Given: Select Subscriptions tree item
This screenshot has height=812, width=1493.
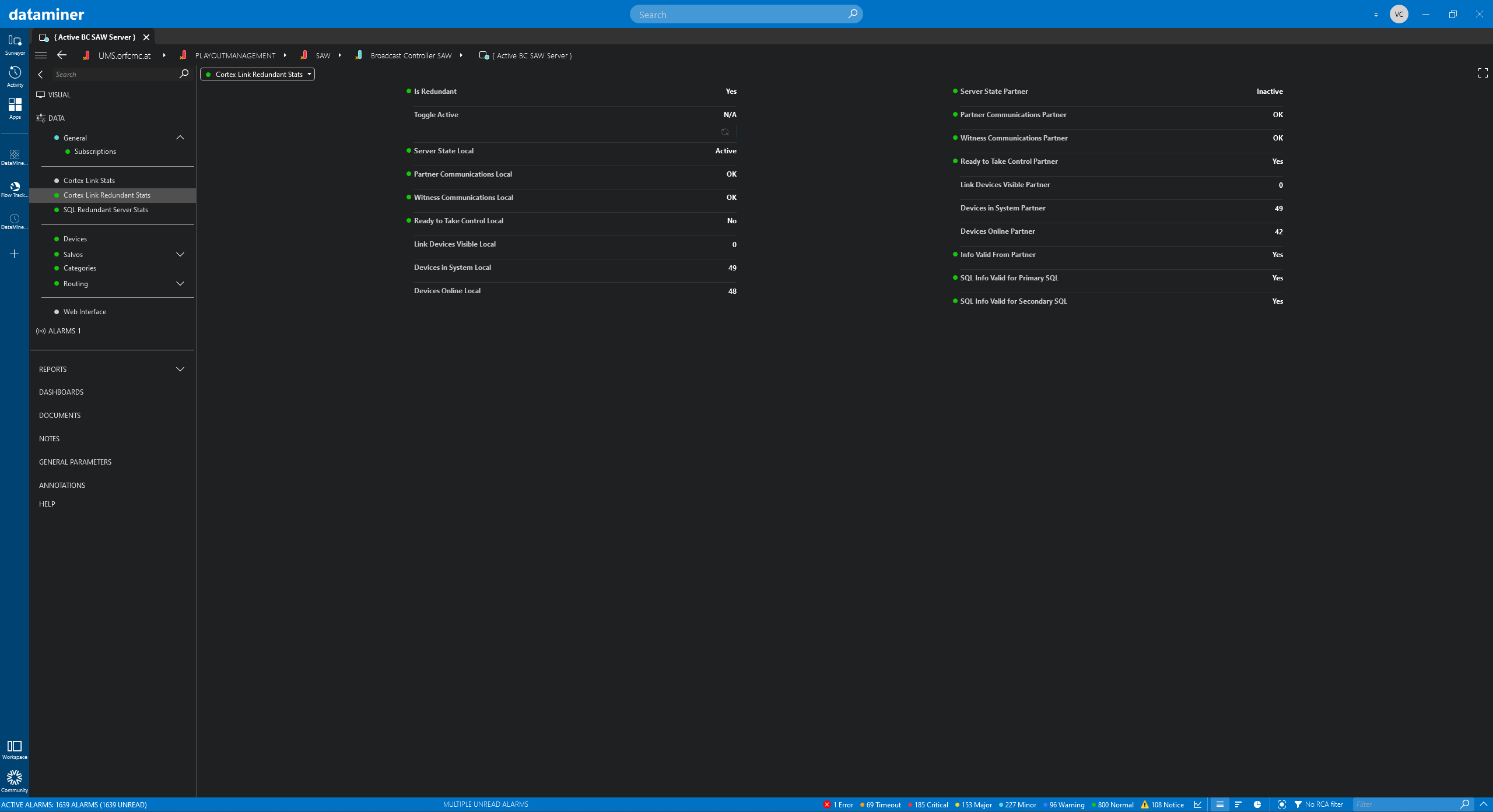Looking at the screenshot, I should tap(95, 152).
